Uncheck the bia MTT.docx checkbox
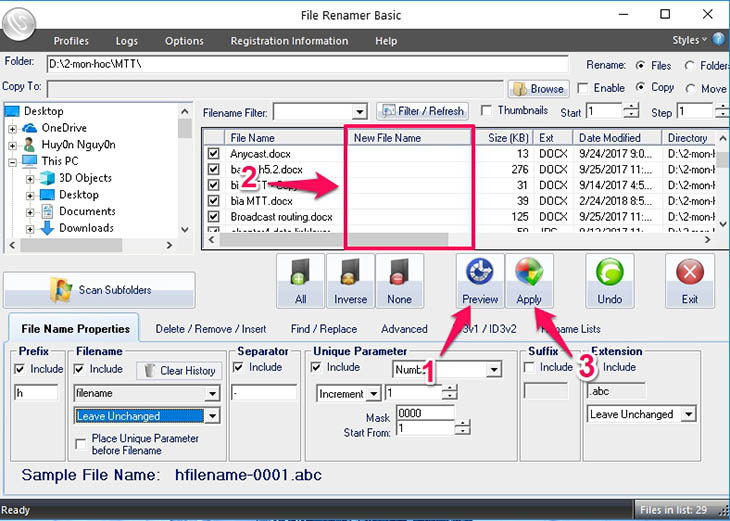Image resolution: width=730 pixels, height=521 pixels. 214,201
